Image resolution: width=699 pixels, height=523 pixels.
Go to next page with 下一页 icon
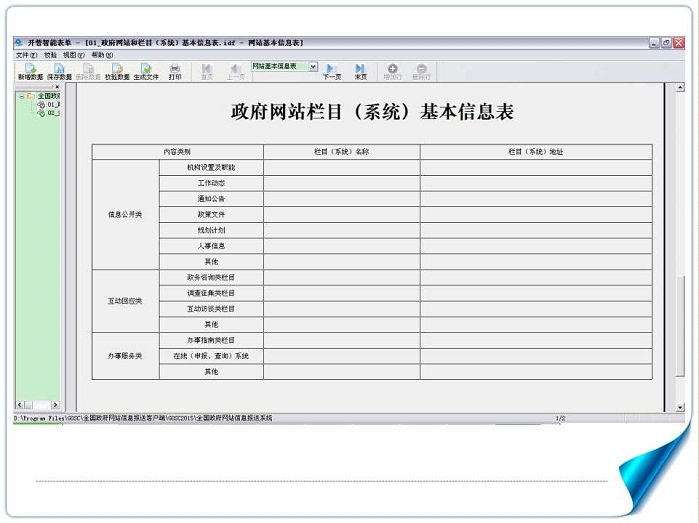(x=331, y=71)
